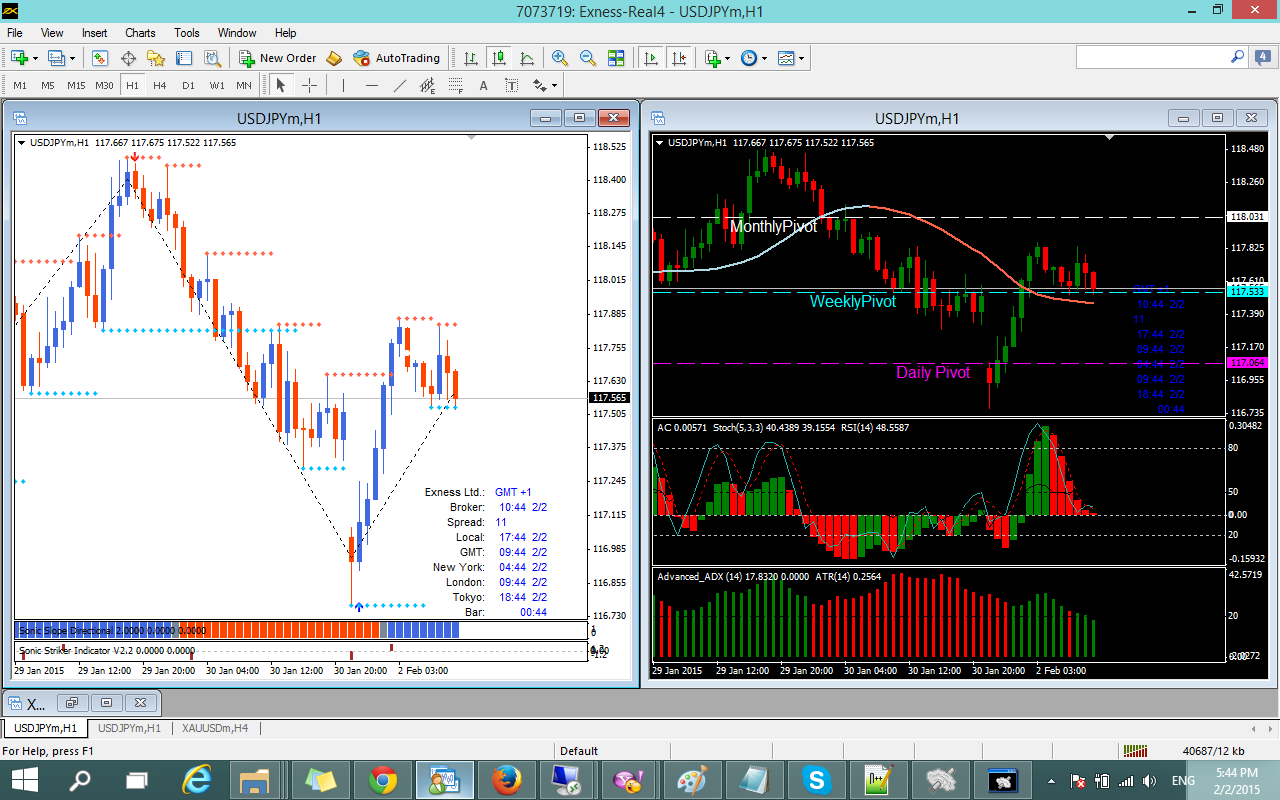Select the Fibonacci Retracement tool
1280x800 pixels.
456,85
